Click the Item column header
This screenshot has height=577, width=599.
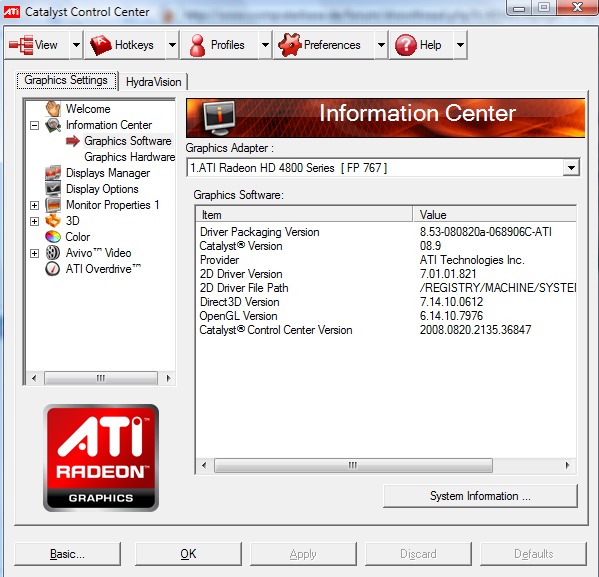[304, 214]
